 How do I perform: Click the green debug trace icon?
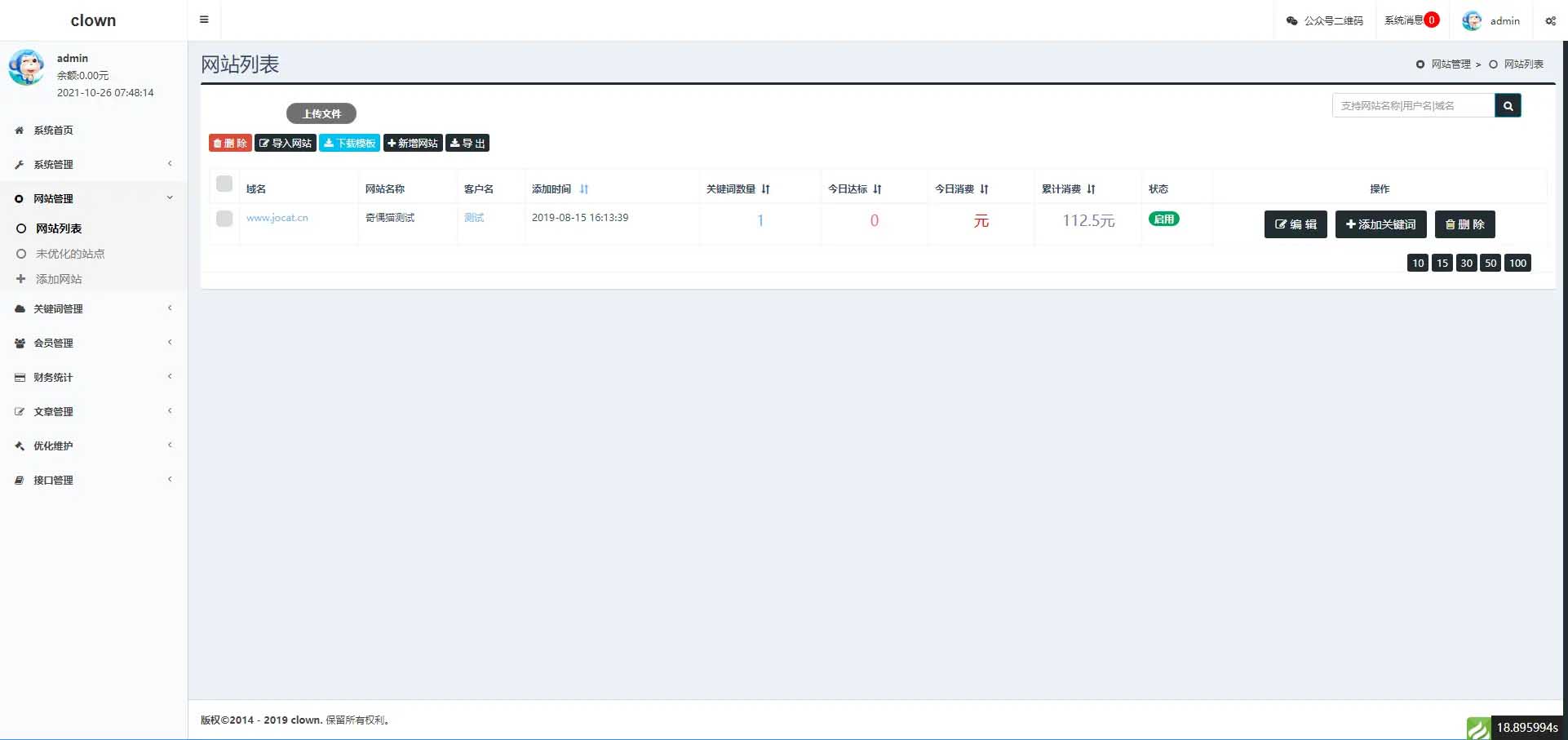tap(1478, 728)
